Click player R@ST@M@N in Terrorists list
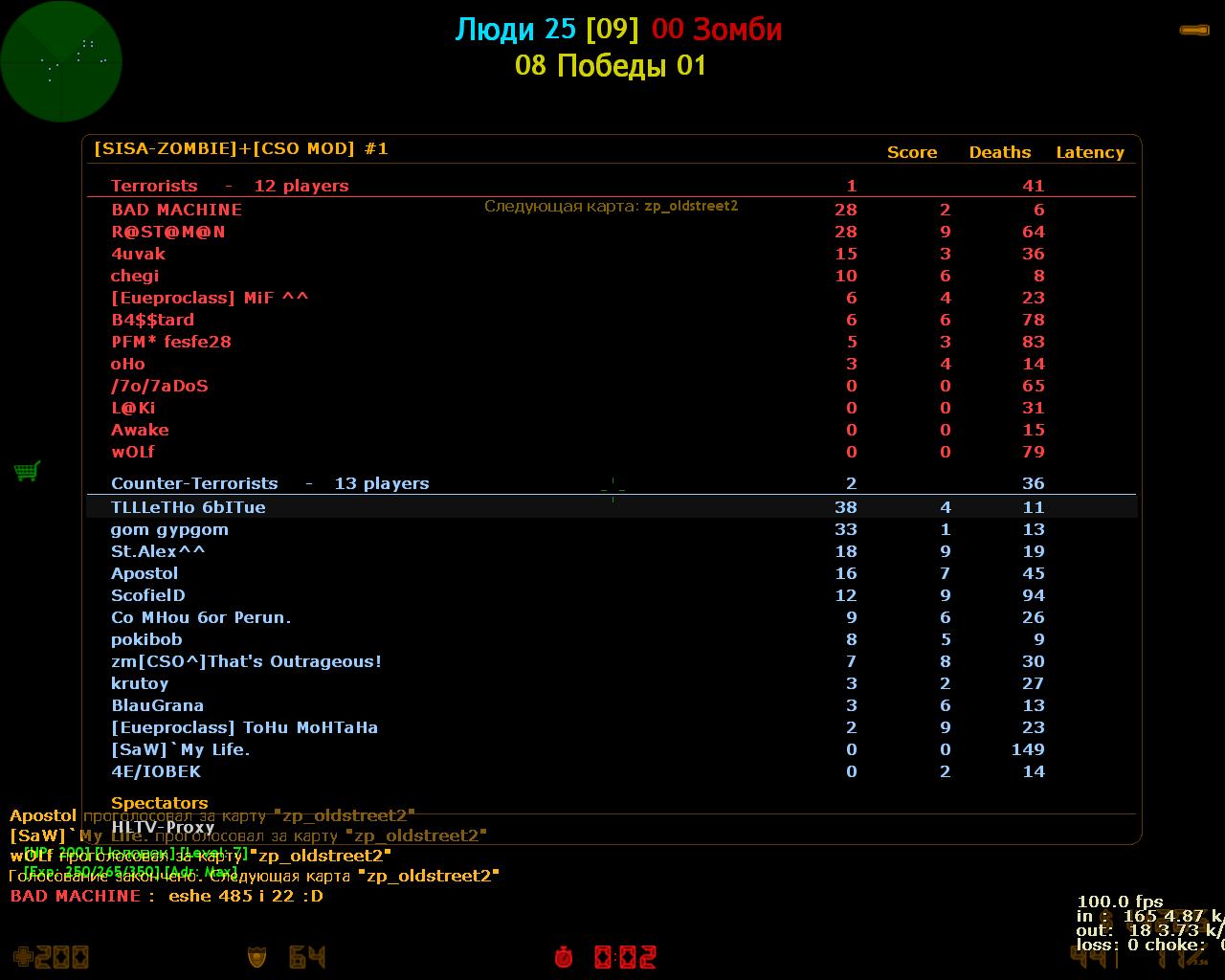The width and height of the screenshot is (1225, 980). point(167,232)
